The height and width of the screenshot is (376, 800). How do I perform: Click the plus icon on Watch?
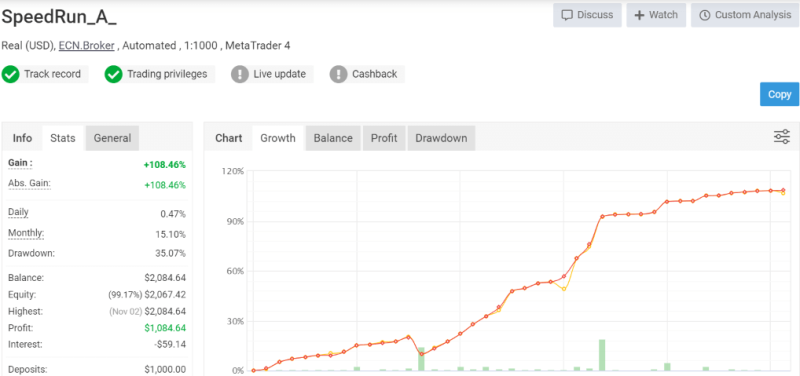point(639,15)
